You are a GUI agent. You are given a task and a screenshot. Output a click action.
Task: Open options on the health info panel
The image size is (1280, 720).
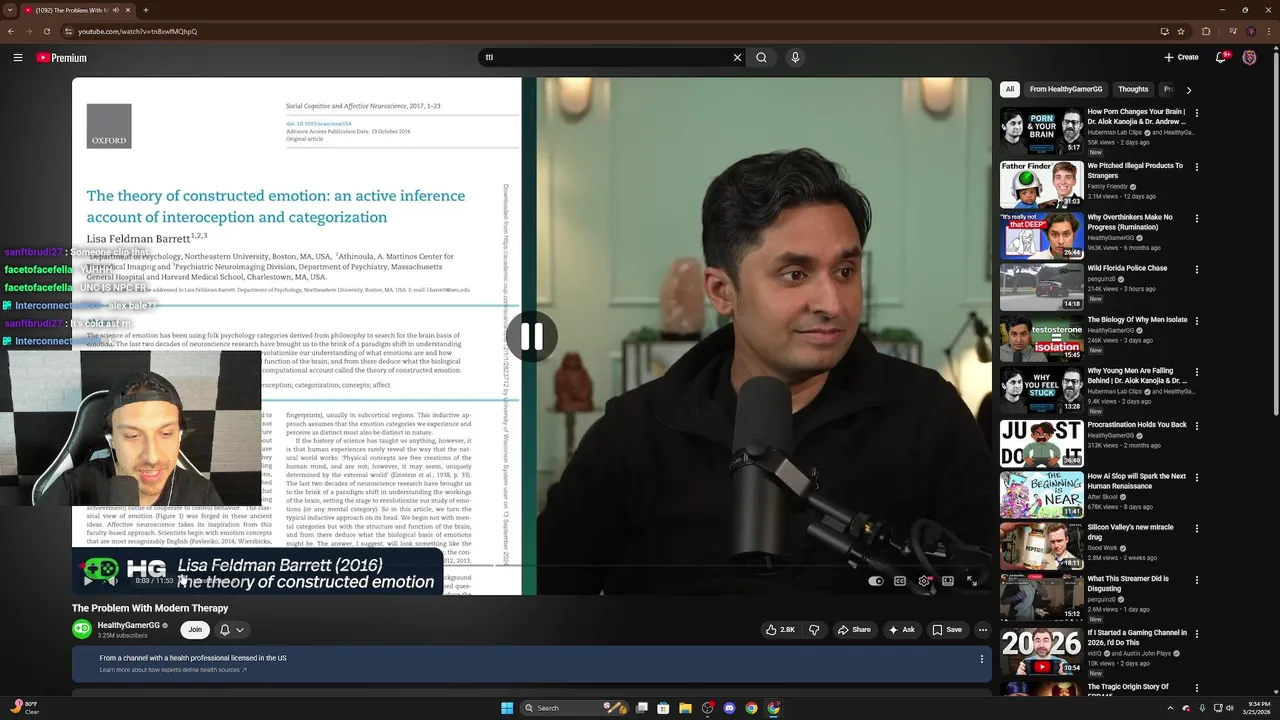click(x=982, y=659)
